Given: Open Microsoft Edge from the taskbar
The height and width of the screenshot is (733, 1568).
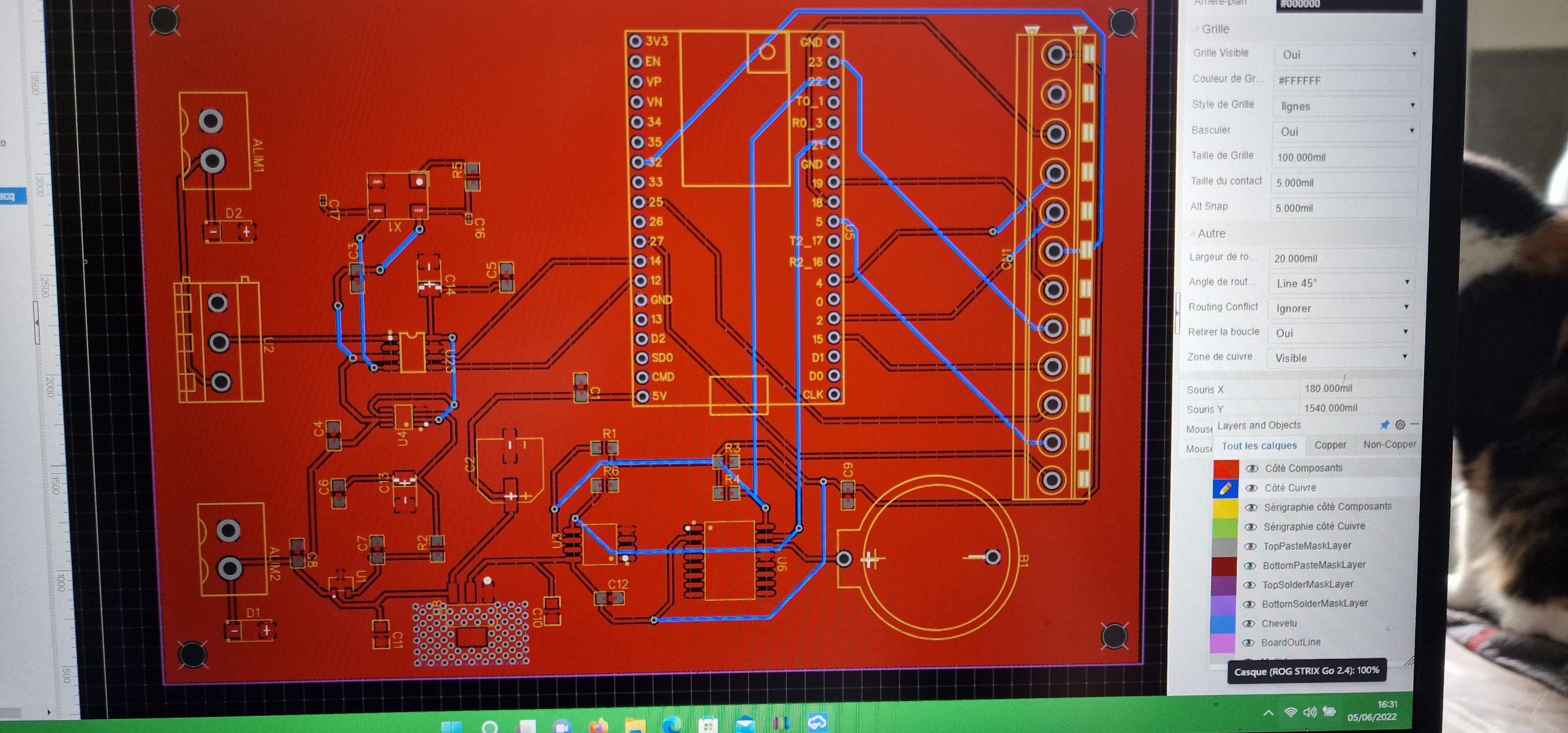Looking at the screenshot, I should [673, 726].
